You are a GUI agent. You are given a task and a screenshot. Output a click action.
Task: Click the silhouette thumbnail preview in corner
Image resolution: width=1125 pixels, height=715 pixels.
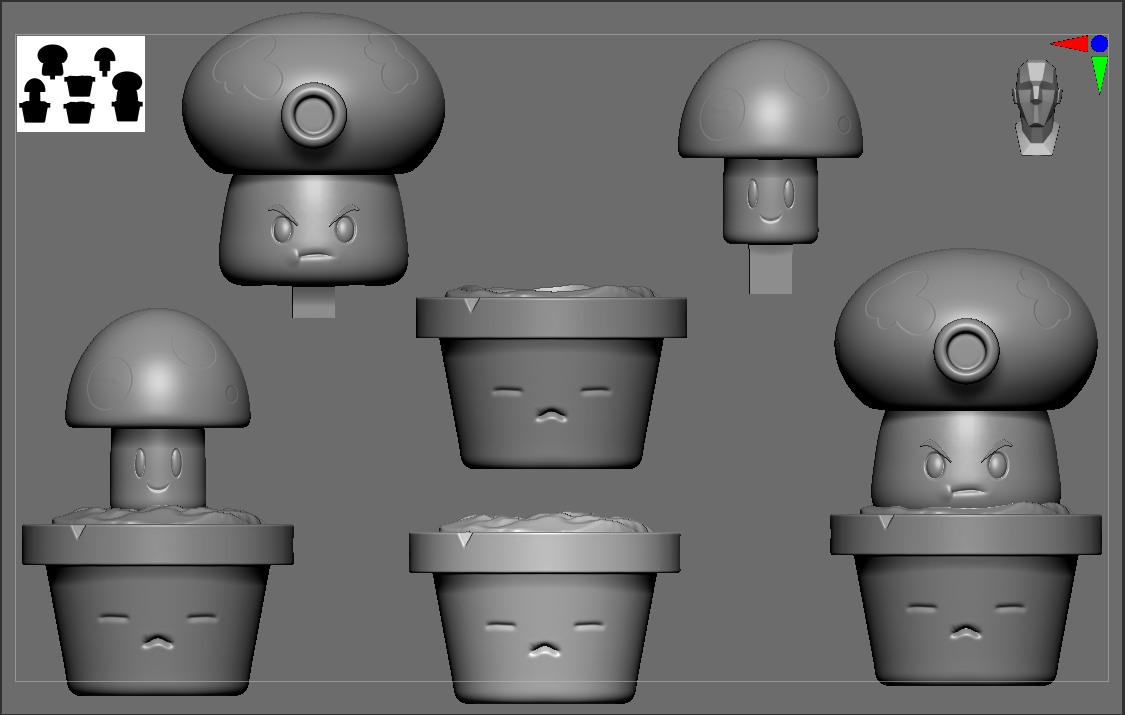[81, 84]
